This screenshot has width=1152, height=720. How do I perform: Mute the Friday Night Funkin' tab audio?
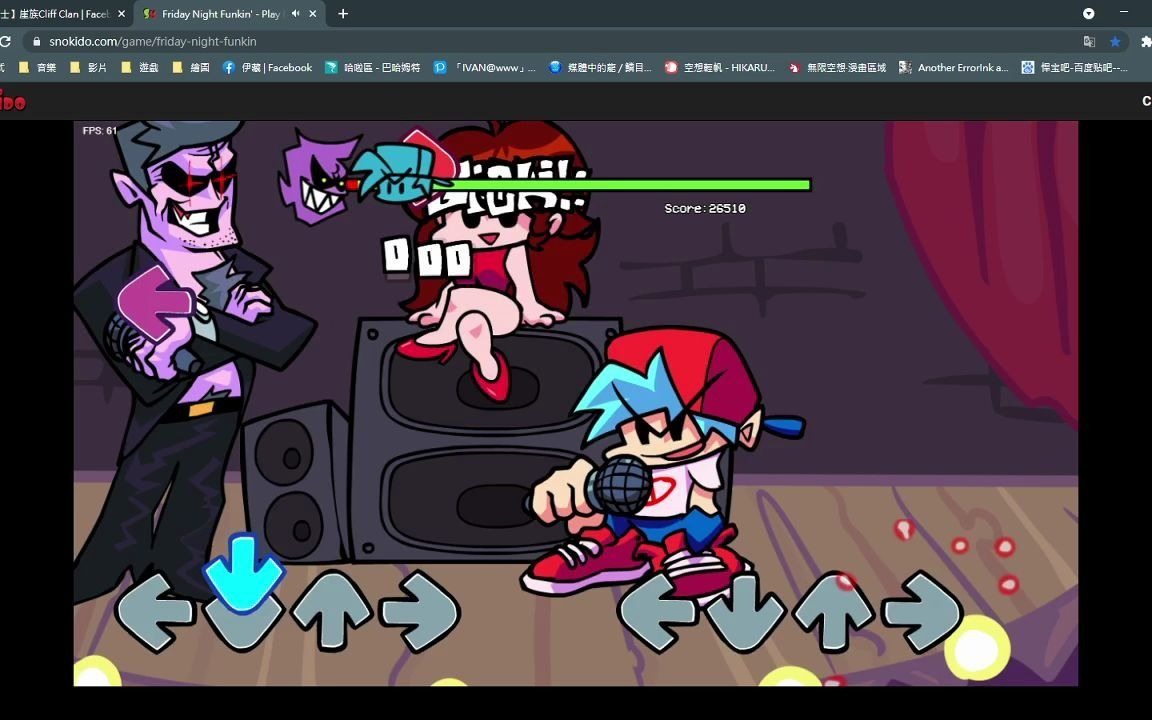[295, 13]
